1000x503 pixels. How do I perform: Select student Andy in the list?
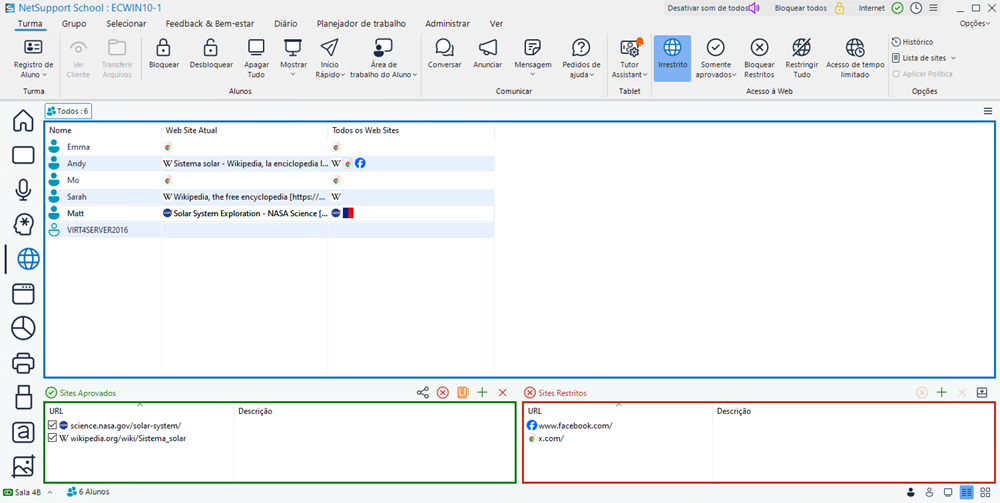click(269, 164)
